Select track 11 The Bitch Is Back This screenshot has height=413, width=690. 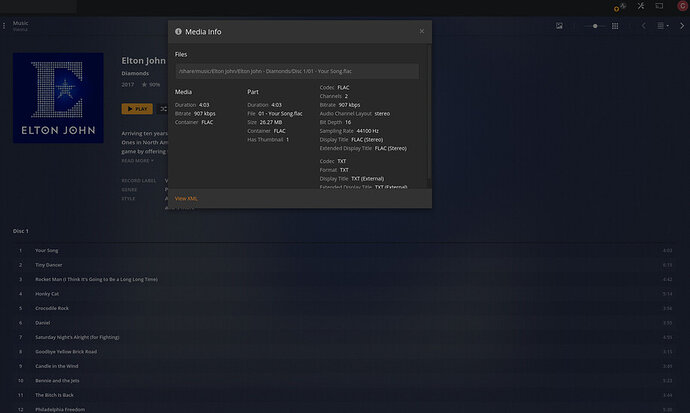[342, 395]
